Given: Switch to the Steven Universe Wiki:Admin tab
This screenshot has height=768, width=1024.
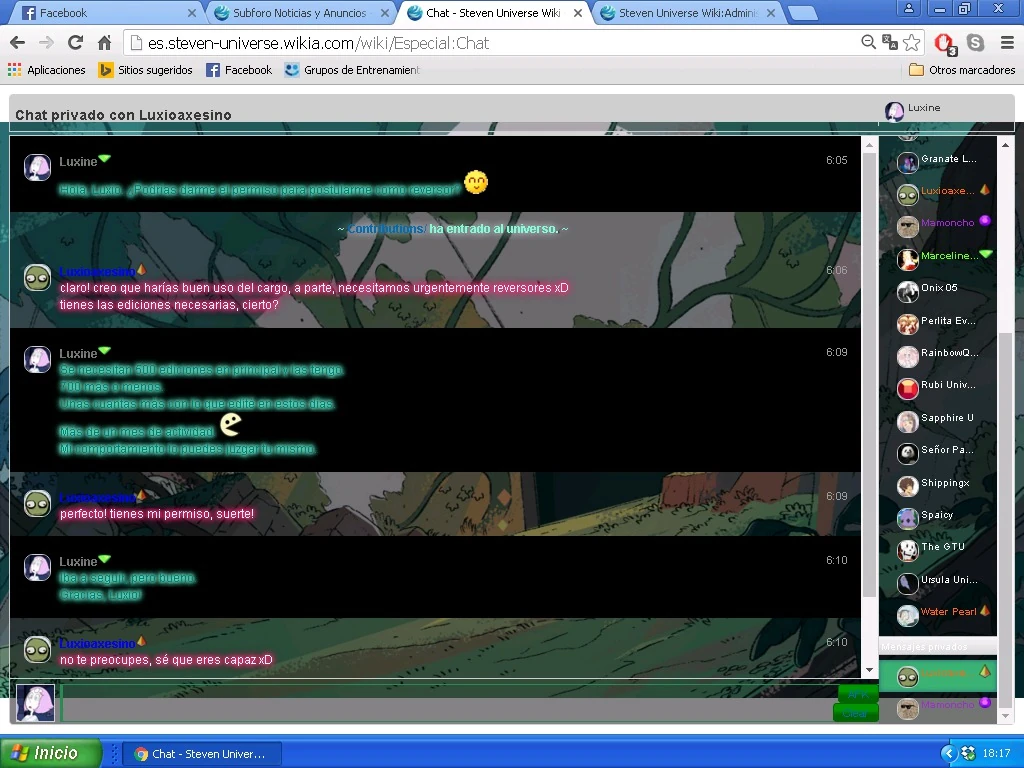Looking at the screenshot, I should [x=688, y=13].
